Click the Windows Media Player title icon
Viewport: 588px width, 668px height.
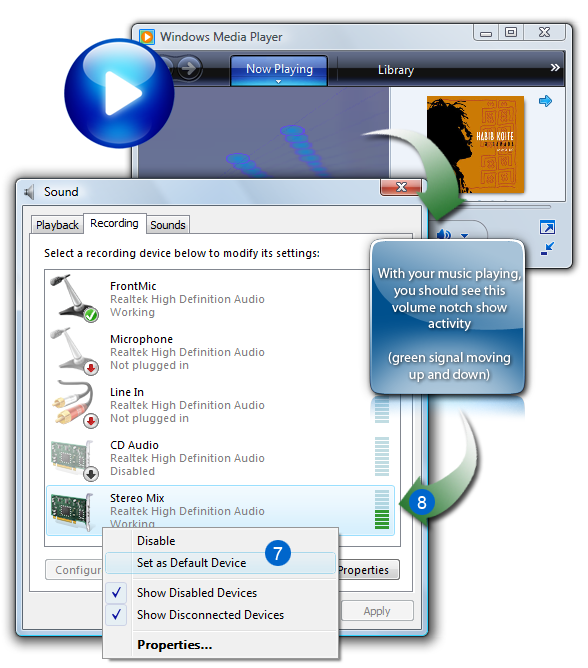click(x=147, y=37)
